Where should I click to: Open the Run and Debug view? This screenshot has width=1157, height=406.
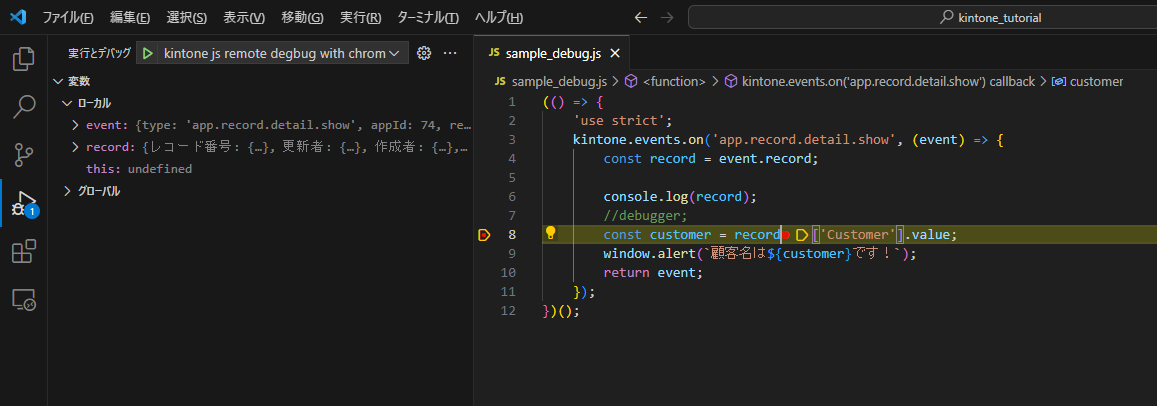[23, 203]
